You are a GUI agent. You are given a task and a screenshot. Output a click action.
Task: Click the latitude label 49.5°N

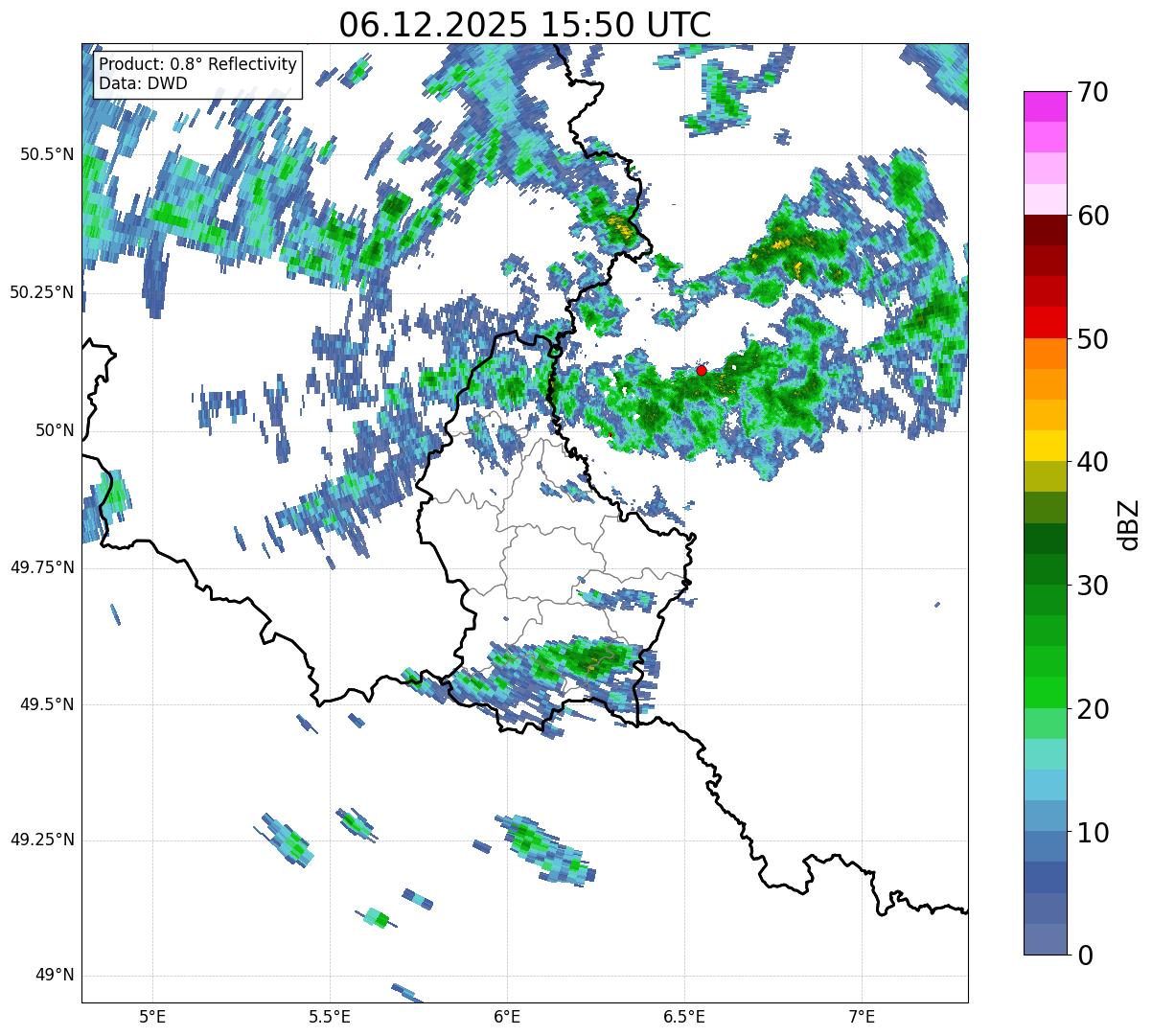[x=47, y=704]
